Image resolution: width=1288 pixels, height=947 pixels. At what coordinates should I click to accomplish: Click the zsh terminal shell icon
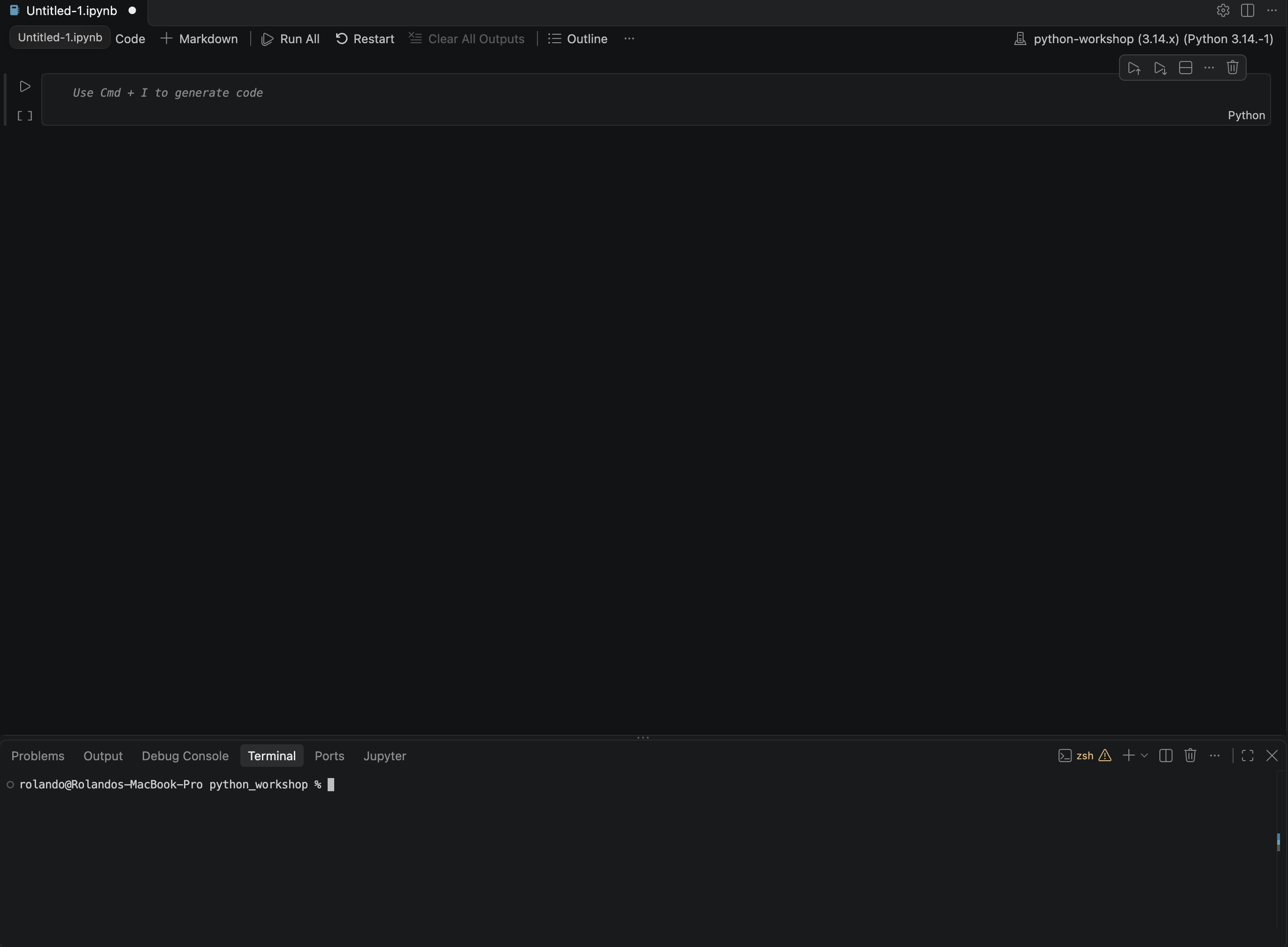point(1065,756)
